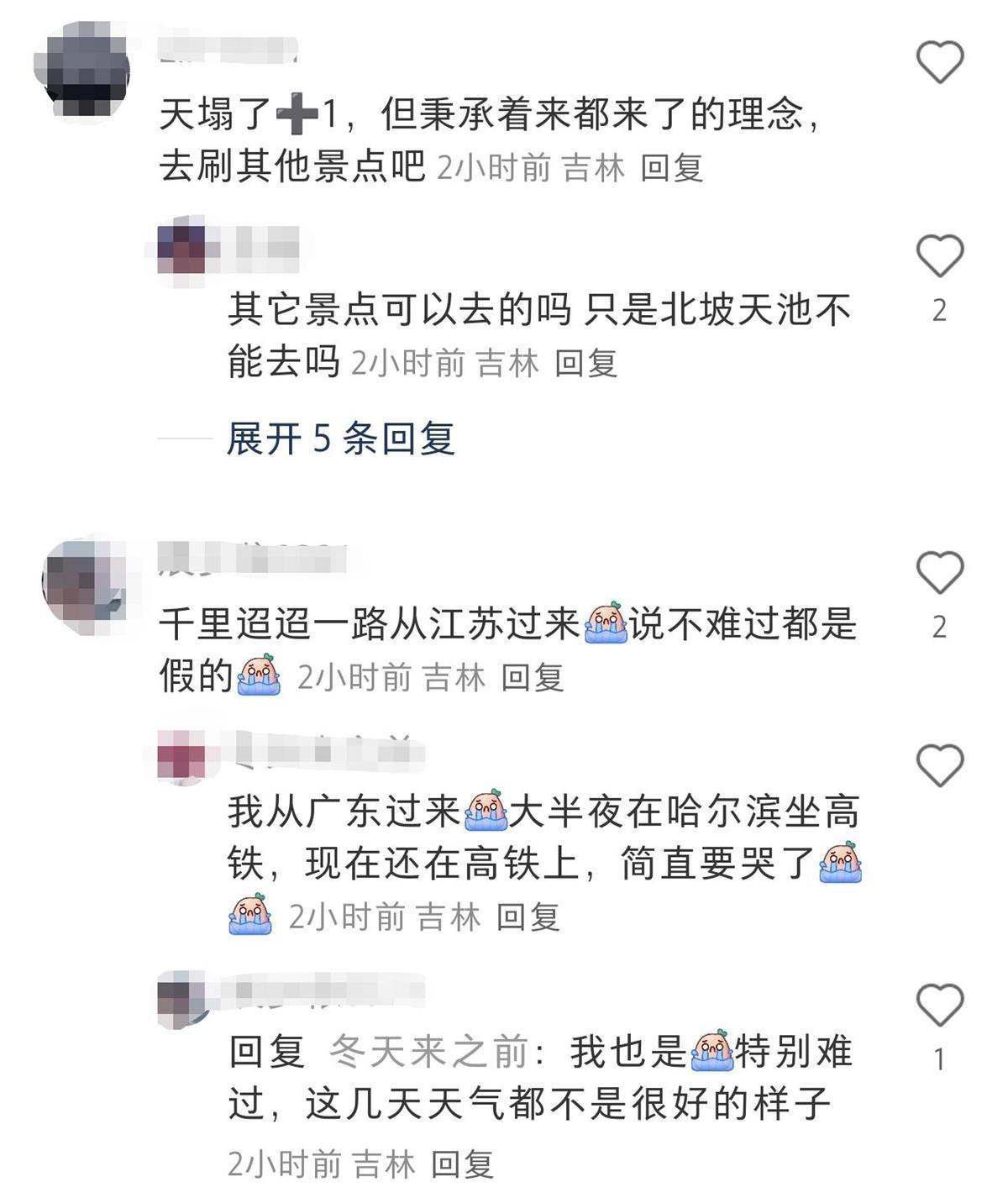The width and height of the screenshot is (1008, 1203).
Task: Open avatar of the Guangdong replier
Action: click(182, 753)
